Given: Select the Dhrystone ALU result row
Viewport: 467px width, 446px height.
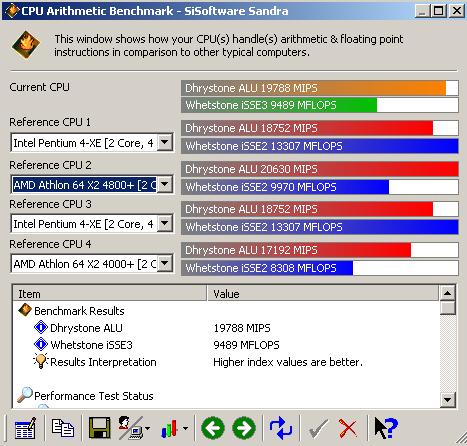Looking at the screenshot, I should pos(227,328).
